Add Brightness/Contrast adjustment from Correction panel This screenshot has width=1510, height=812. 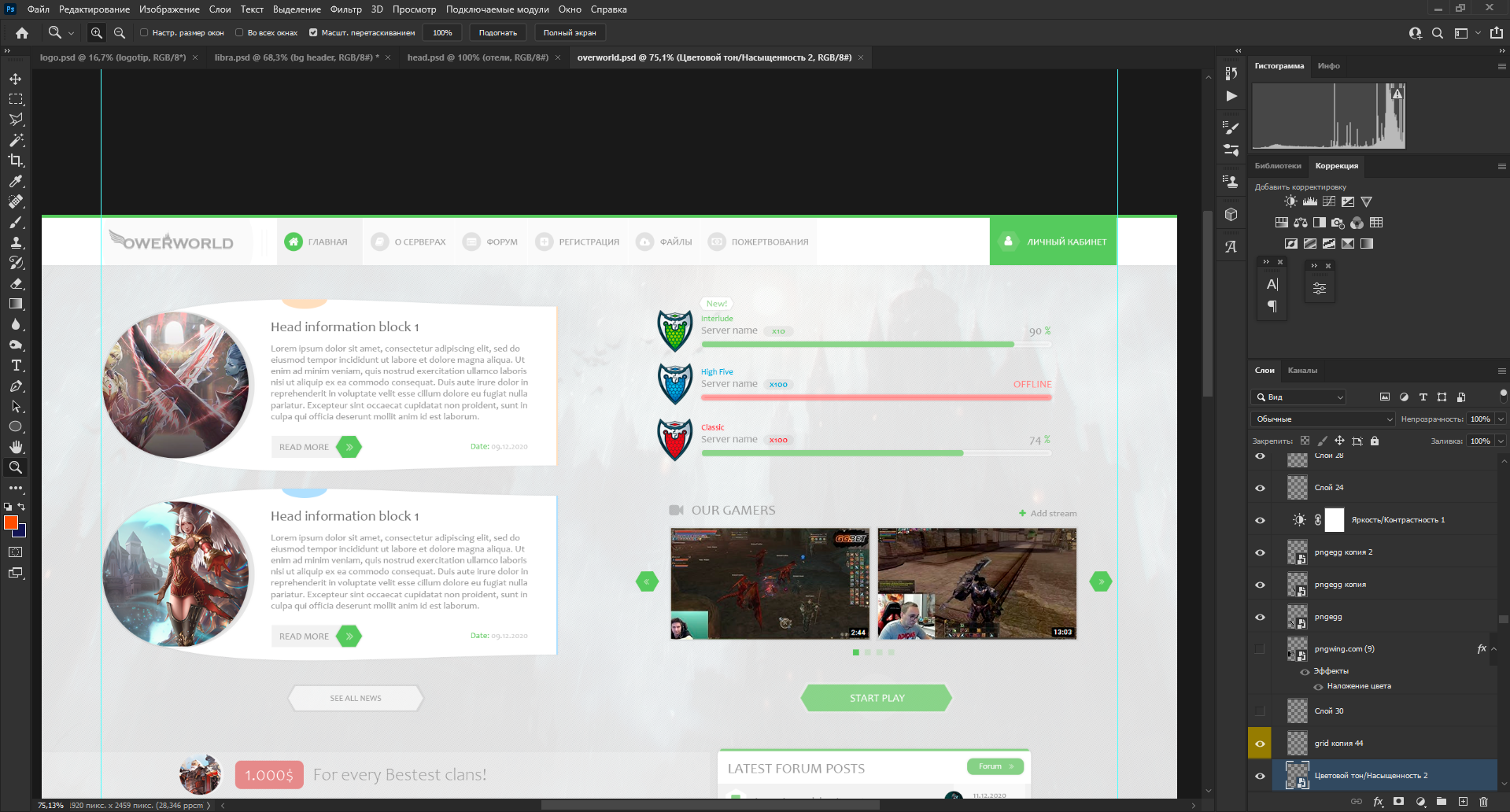click(1290, 201)
